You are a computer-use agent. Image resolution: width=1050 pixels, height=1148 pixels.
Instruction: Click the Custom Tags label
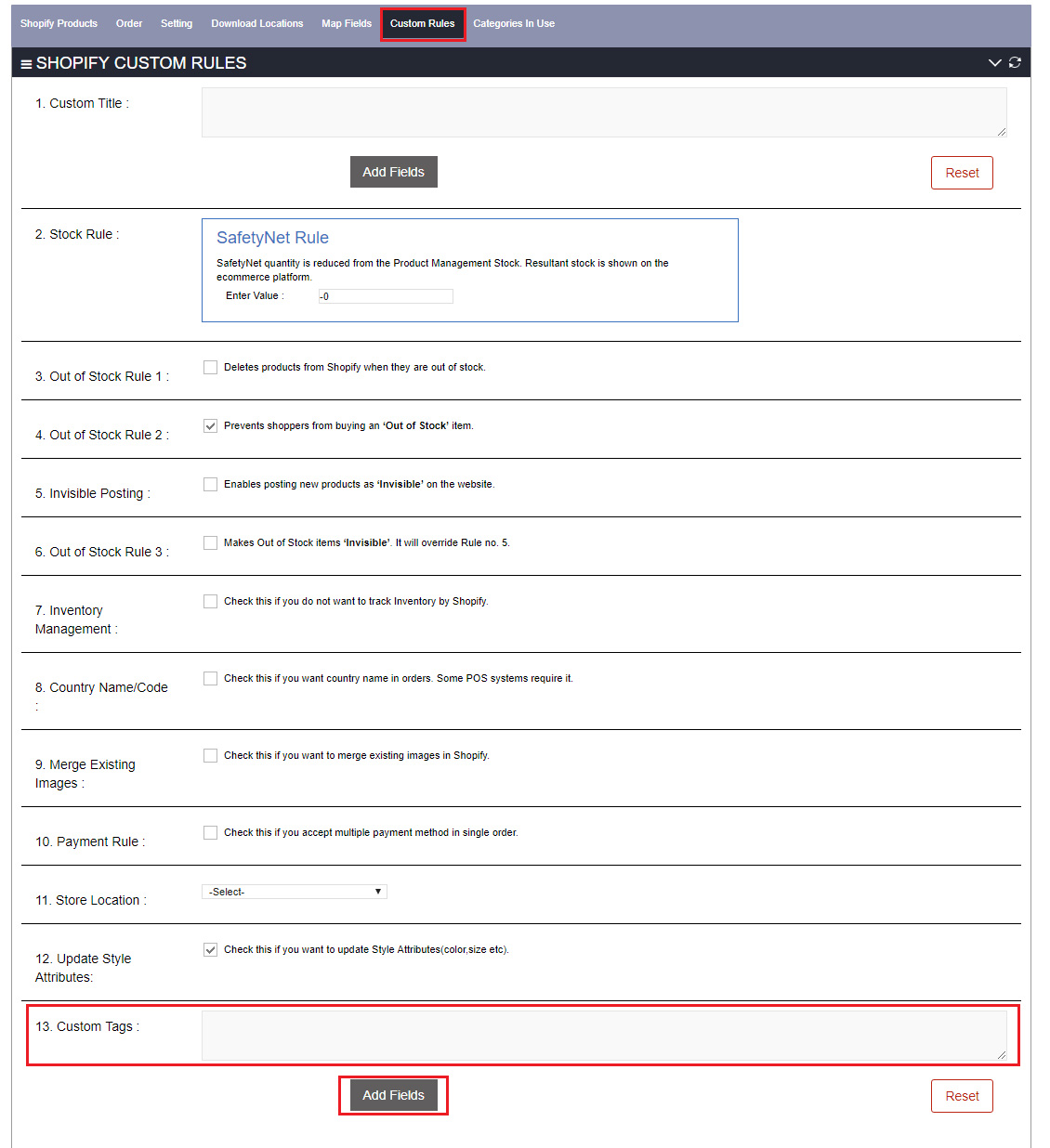click(x=87, y=1026)
